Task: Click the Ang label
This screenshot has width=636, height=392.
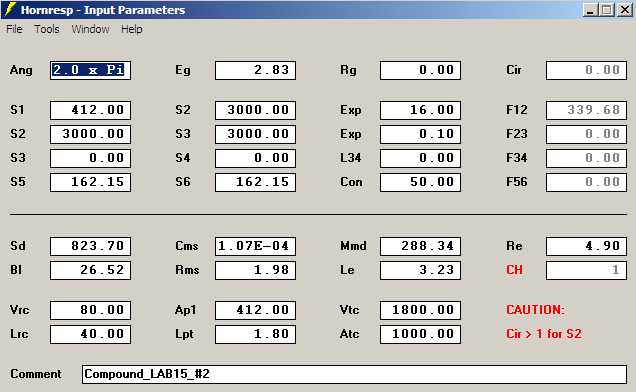Action: [21, 70]
